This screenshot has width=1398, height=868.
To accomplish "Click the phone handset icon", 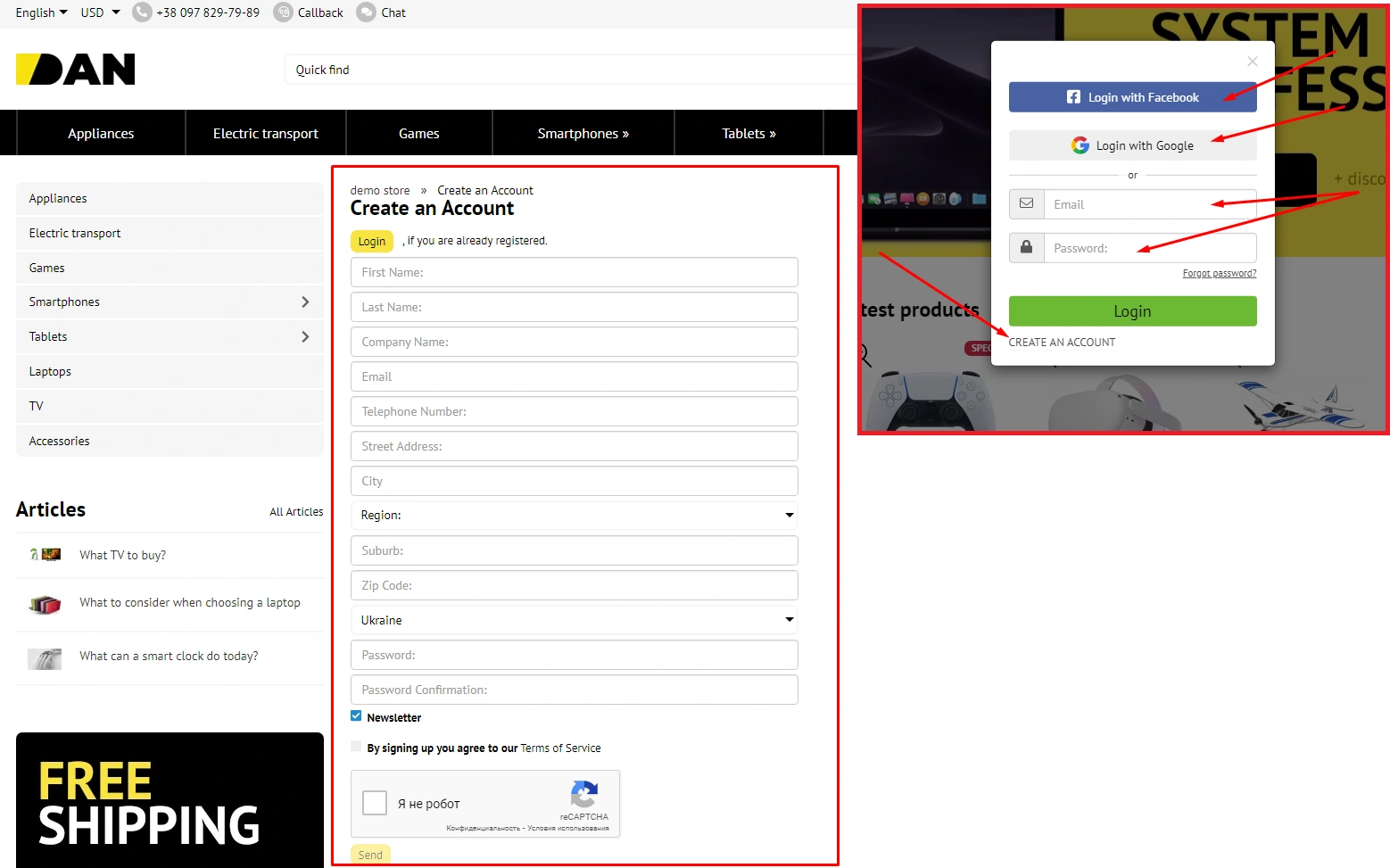I will pyautogui.click(x=142, y=12).
